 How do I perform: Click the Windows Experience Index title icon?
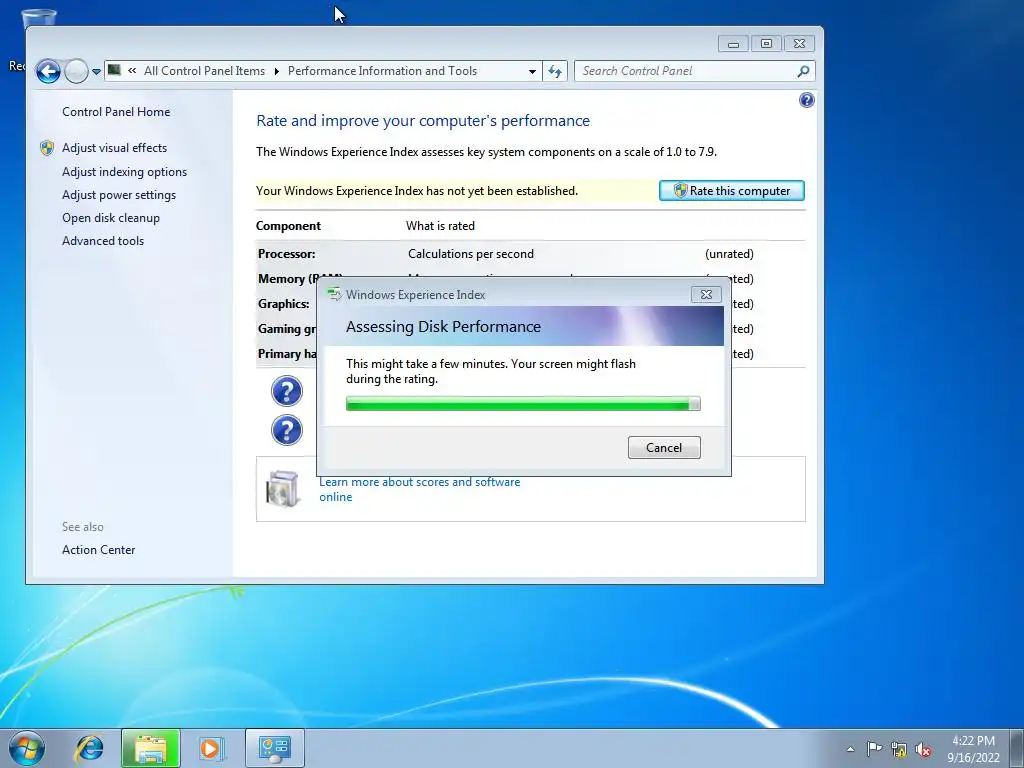pos(334,295)
